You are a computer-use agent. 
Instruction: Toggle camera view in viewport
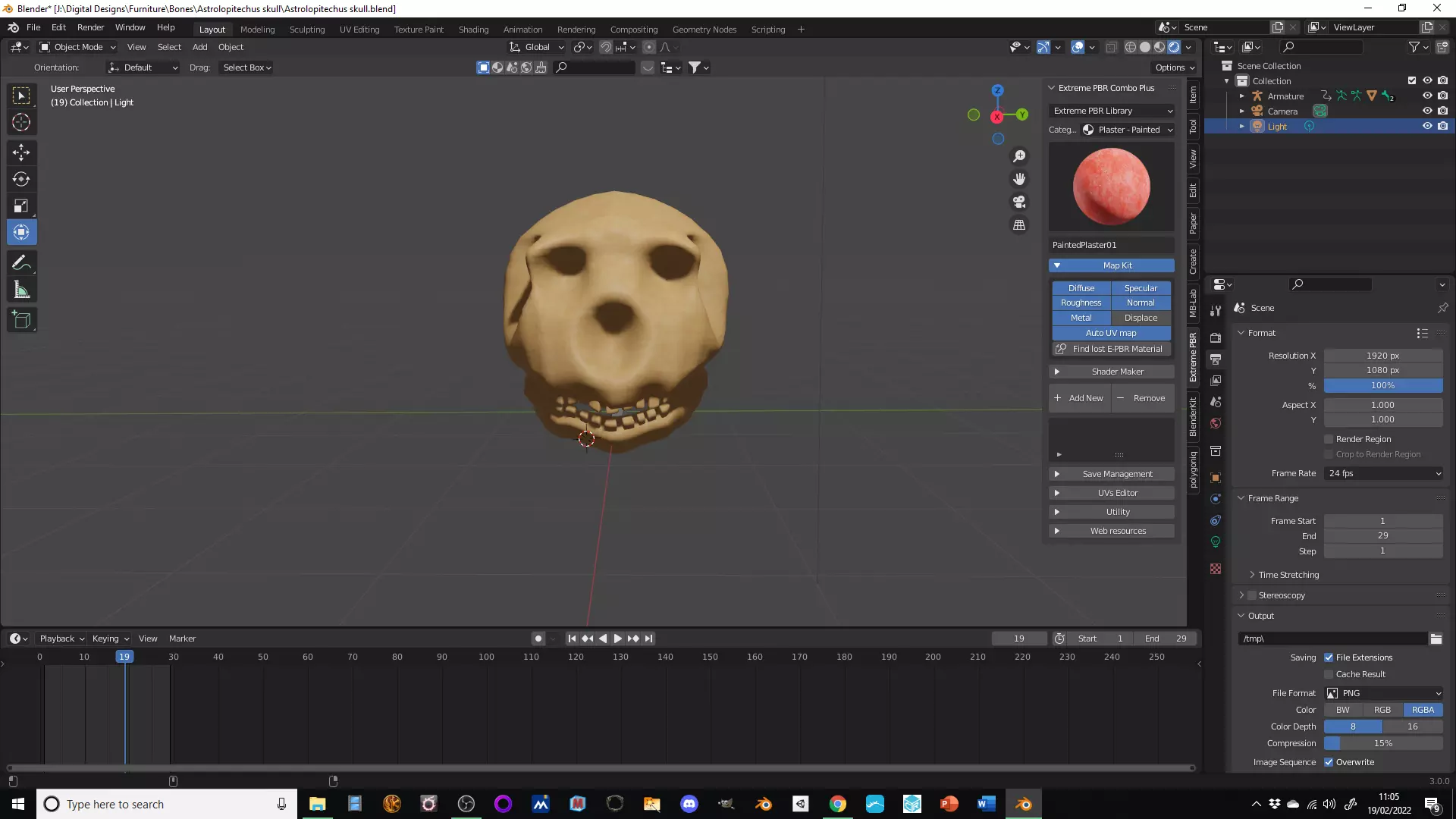[x=1019, y=202]
